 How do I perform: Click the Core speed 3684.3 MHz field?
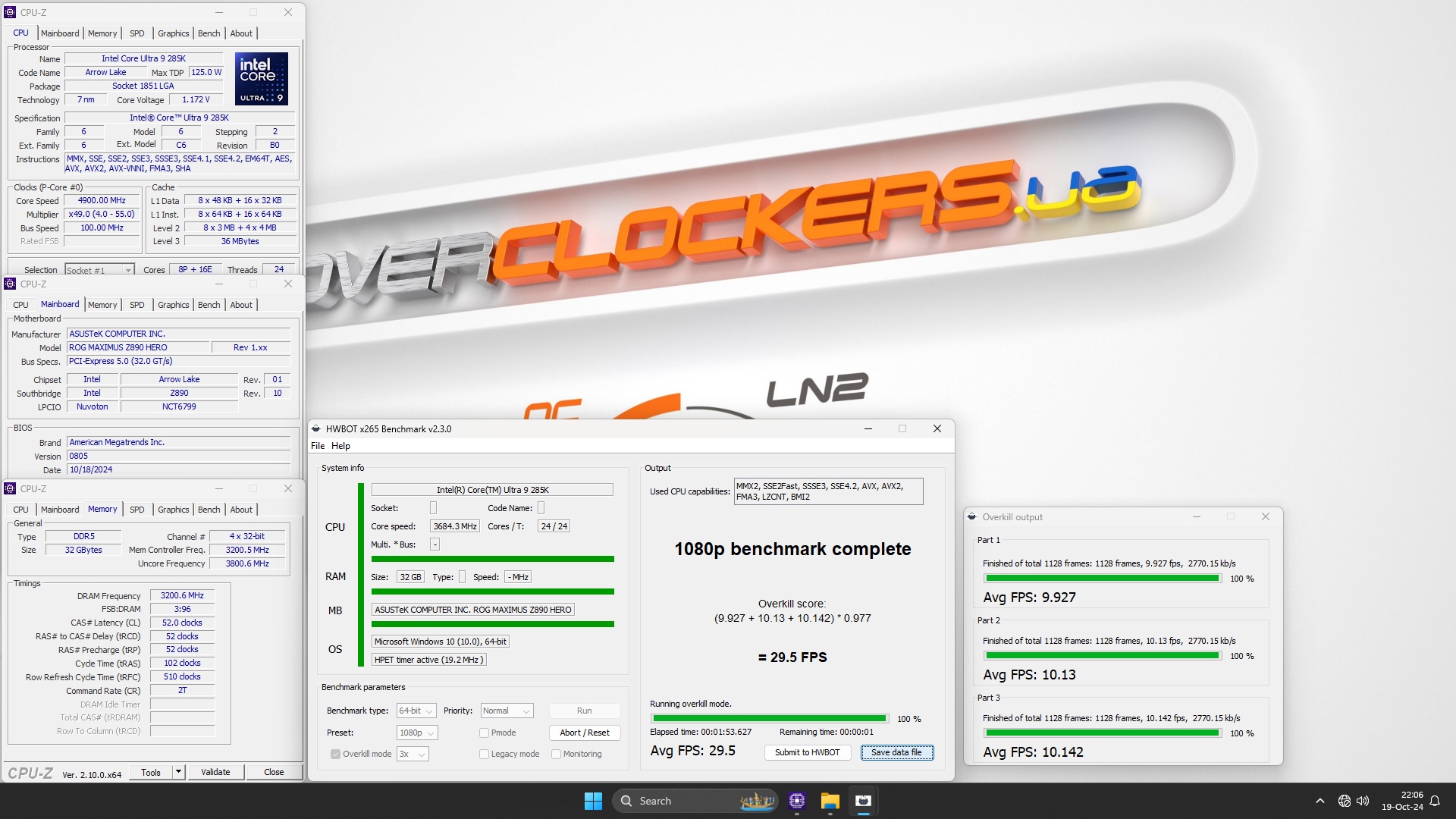[455, 526]
